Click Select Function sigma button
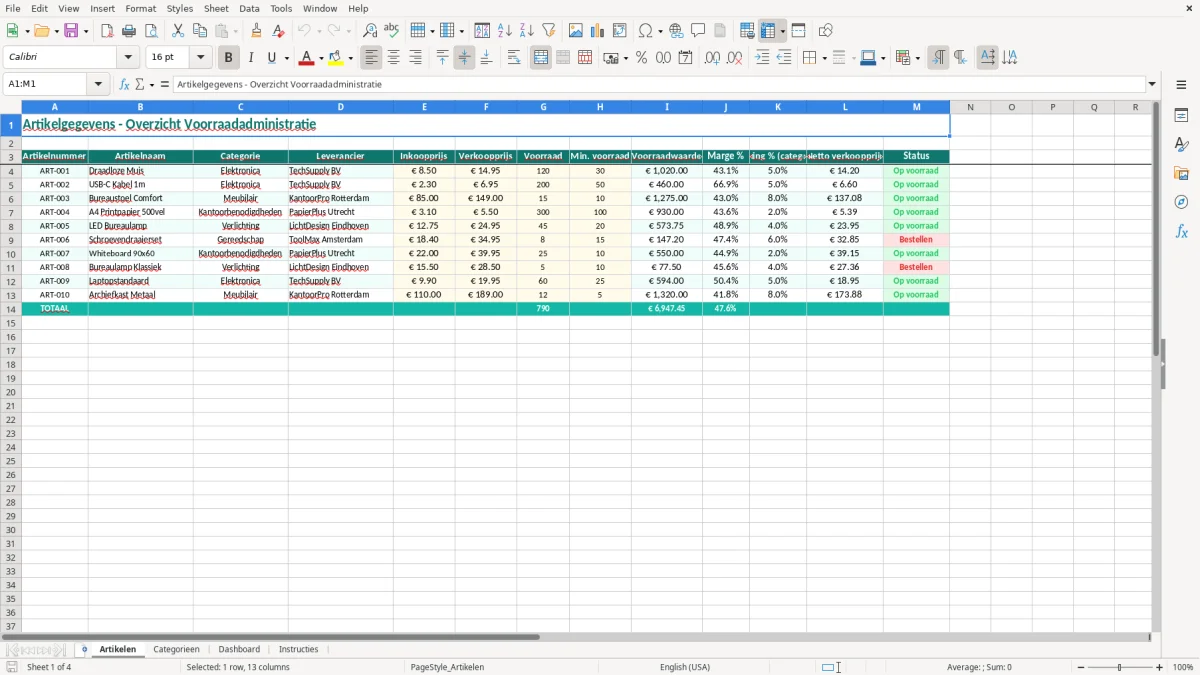This screenshot has height=675, width=1200. (x=141, y=84)
